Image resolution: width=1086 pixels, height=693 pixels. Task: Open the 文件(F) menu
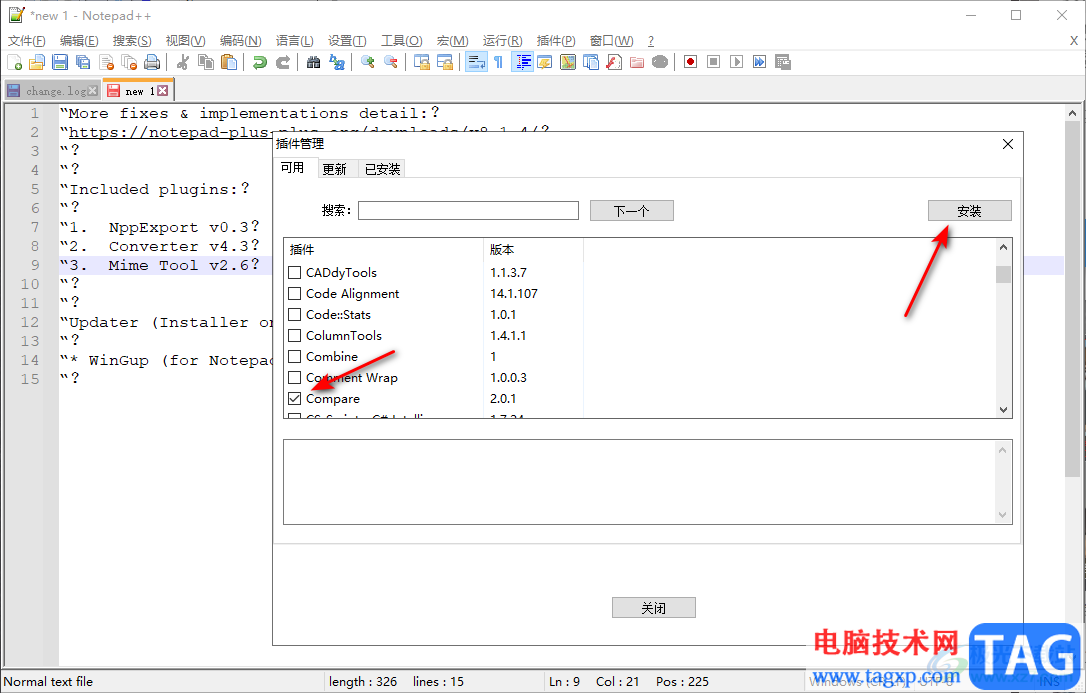27,41
